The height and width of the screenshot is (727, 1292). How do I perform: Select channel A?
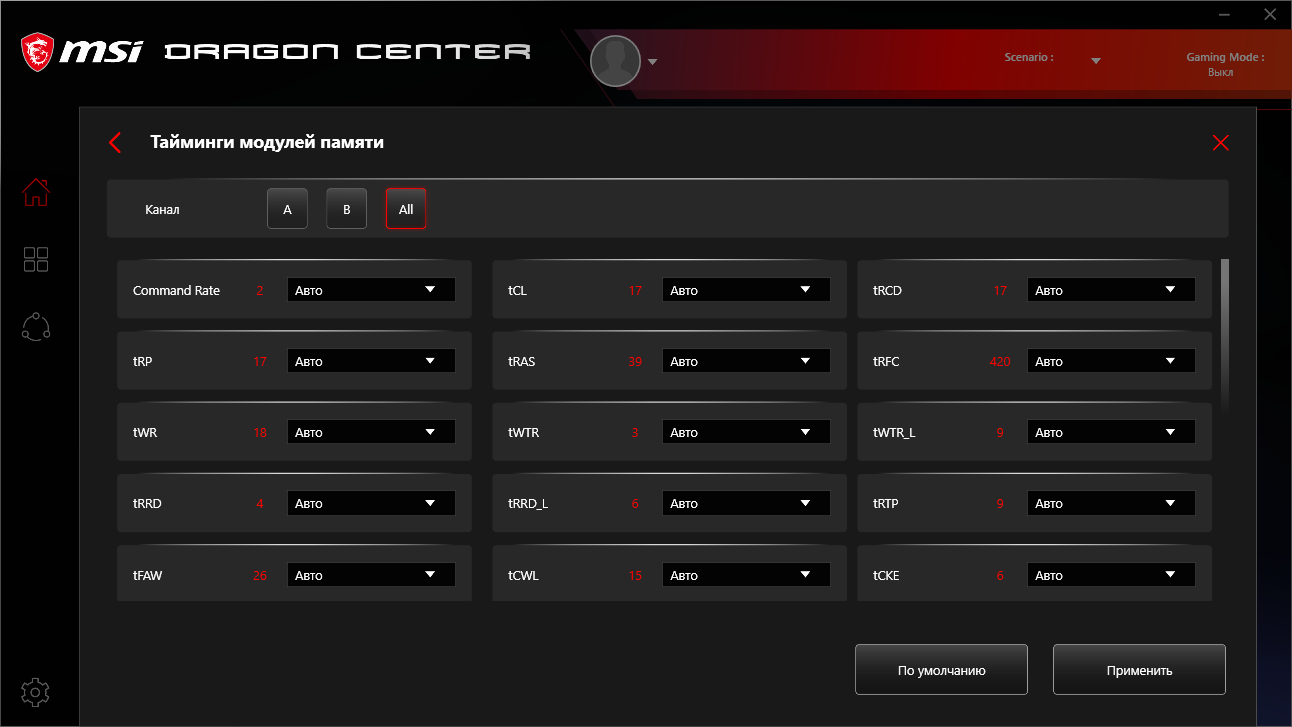point(287,209)
